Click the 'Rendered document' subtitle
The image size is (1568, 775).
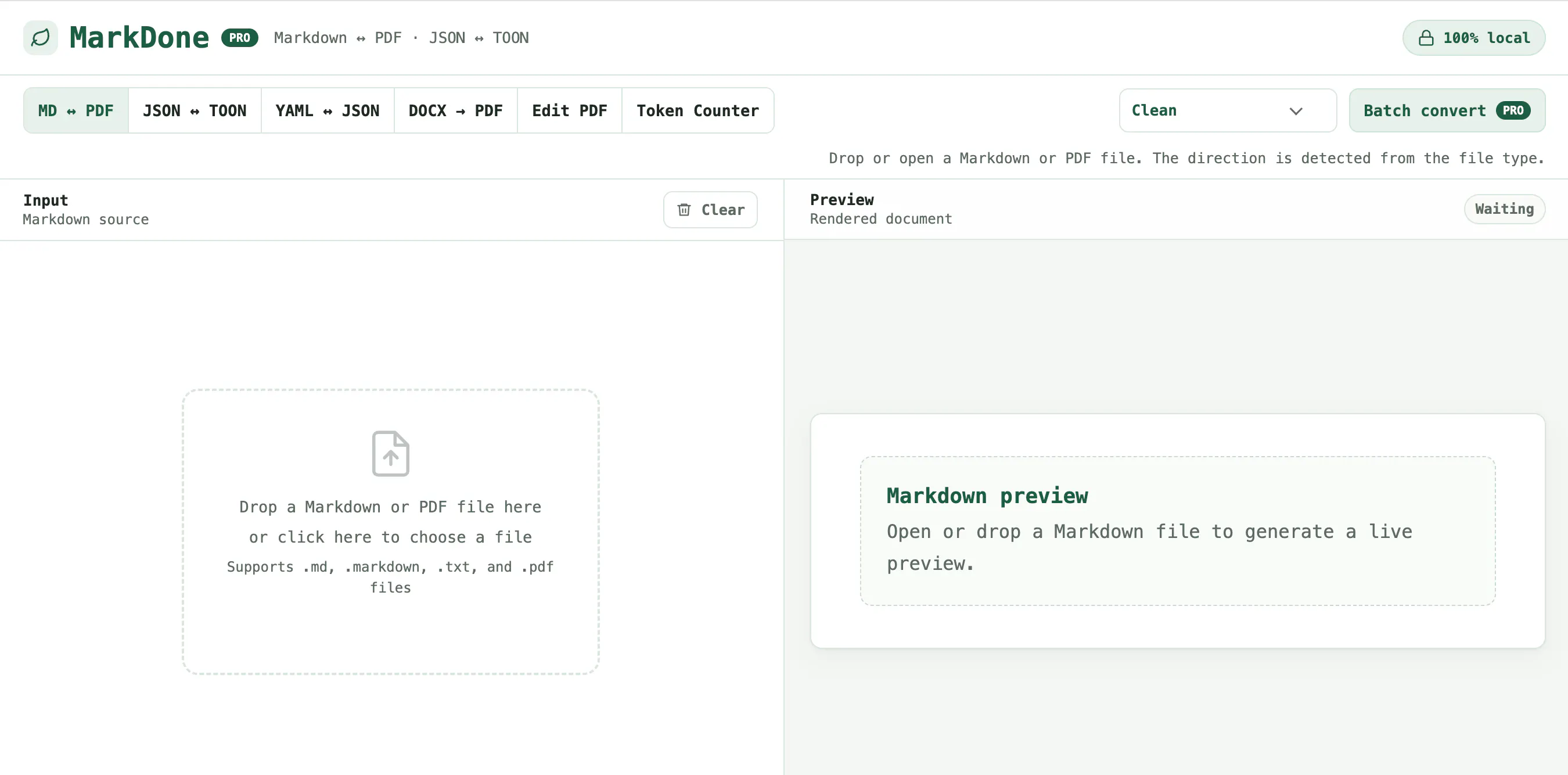881,218
